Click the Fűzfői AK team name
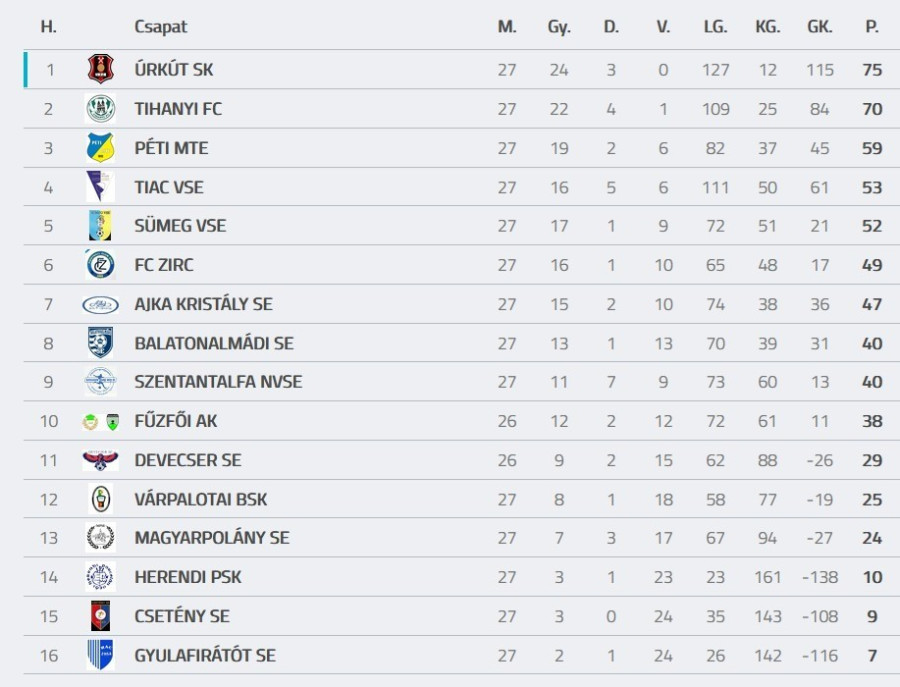 click(176, 421)
